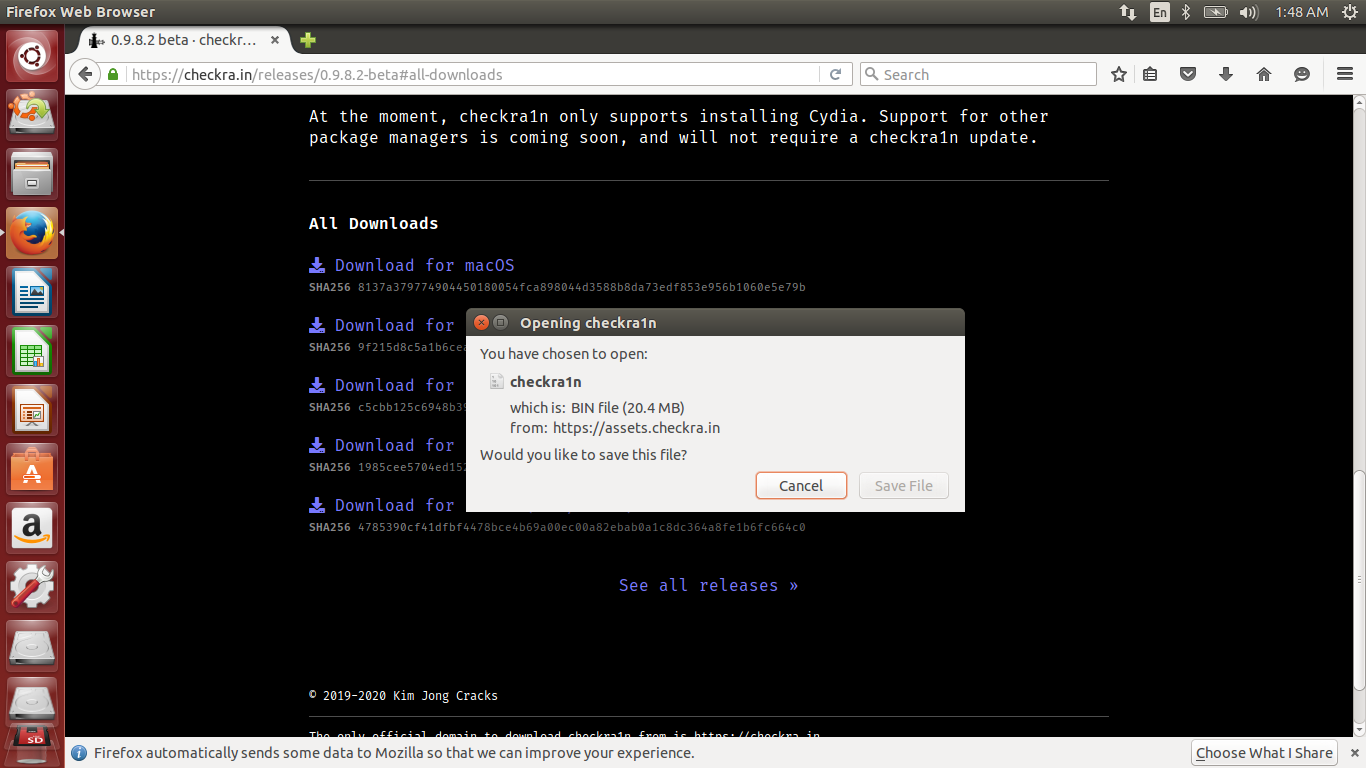Bookmark this page with the star icon

1119,74
